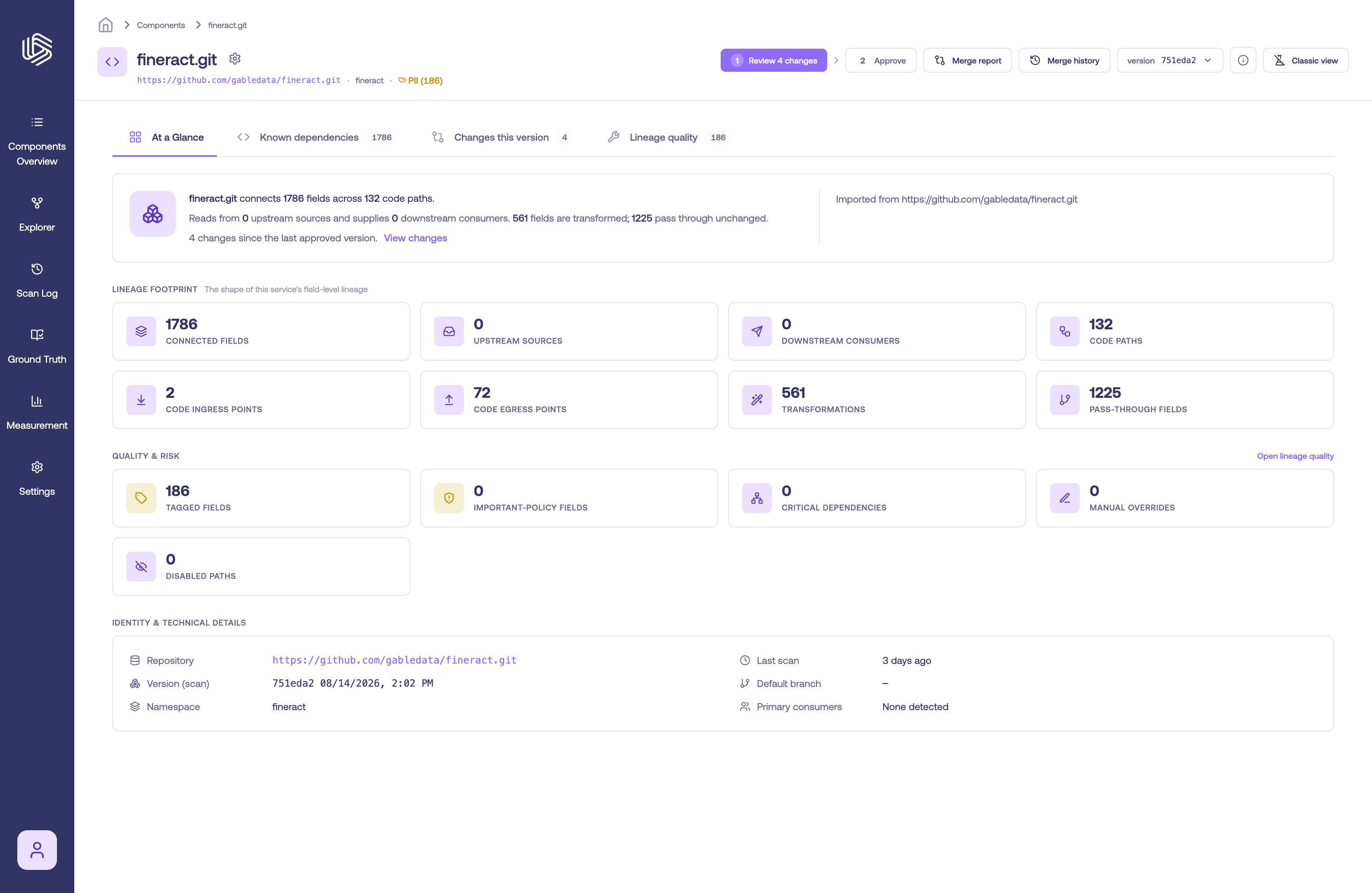Open Settings in the sidebar
This screenshot has height=893, width=1372.
[37, 479]
